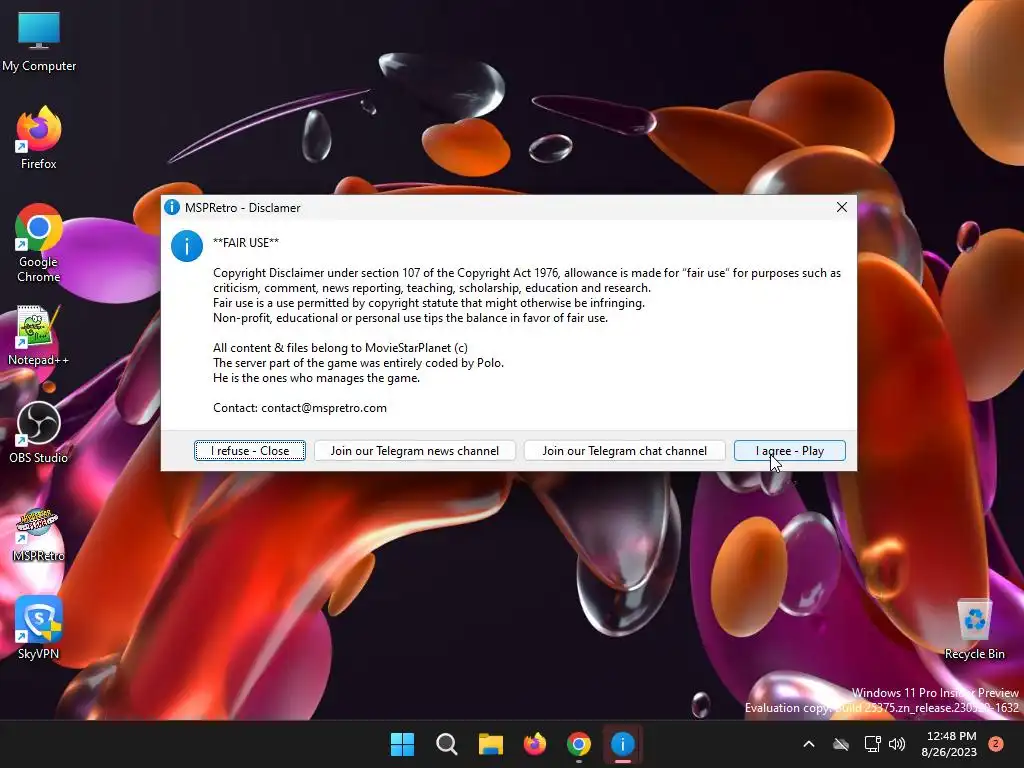Show hidden system tray icons

(x=808, y=744)
